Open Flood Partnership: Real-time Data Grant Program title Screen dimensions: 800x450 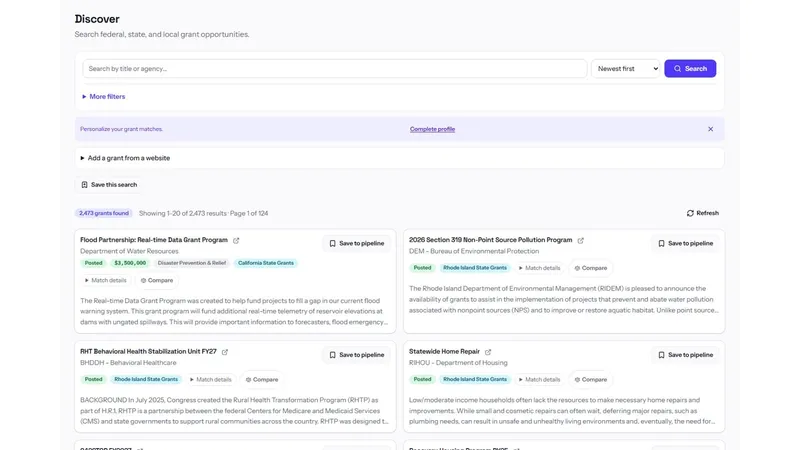154,240
